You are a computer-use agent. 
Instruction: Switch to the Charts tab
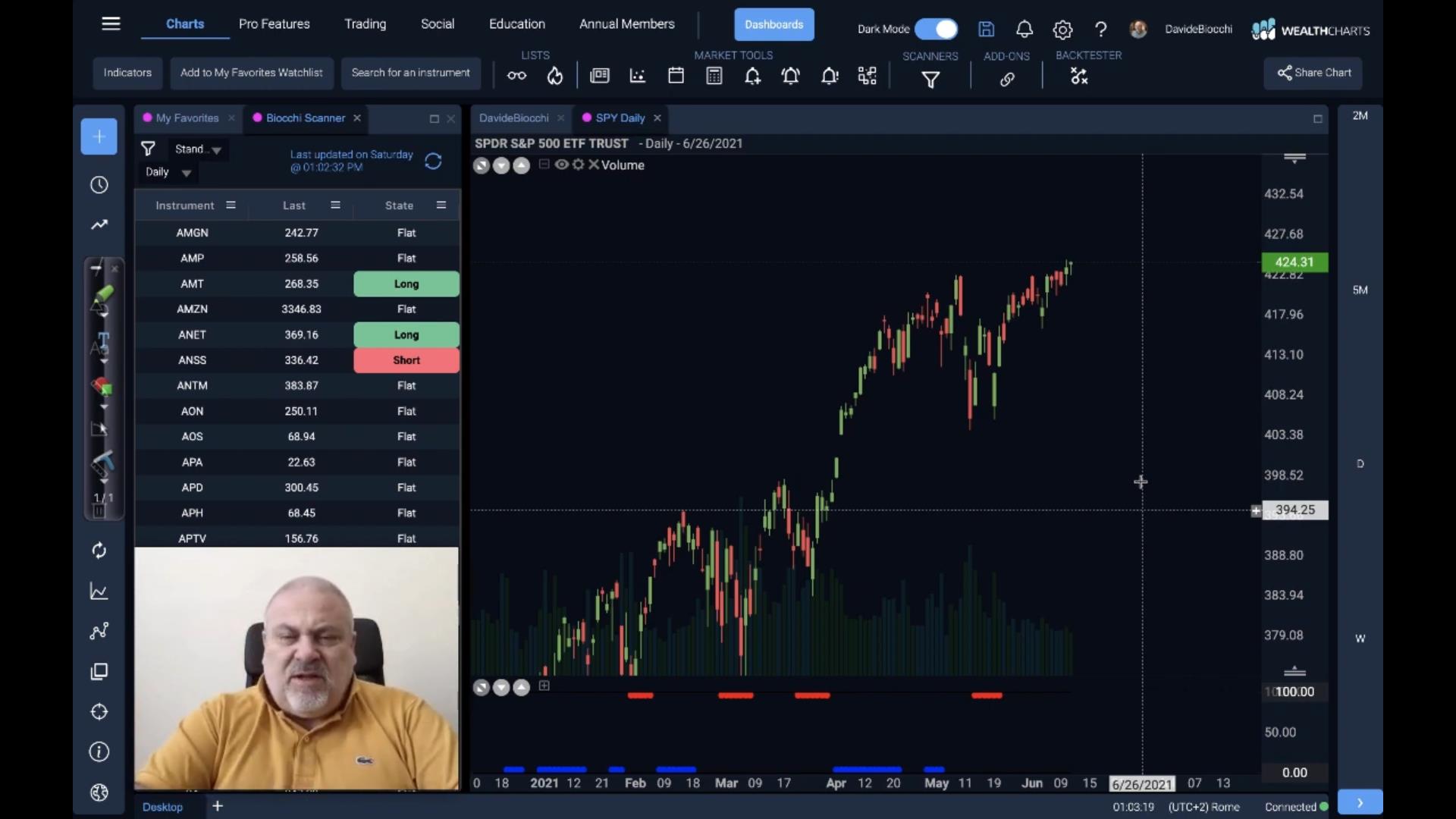coord(185,24)
